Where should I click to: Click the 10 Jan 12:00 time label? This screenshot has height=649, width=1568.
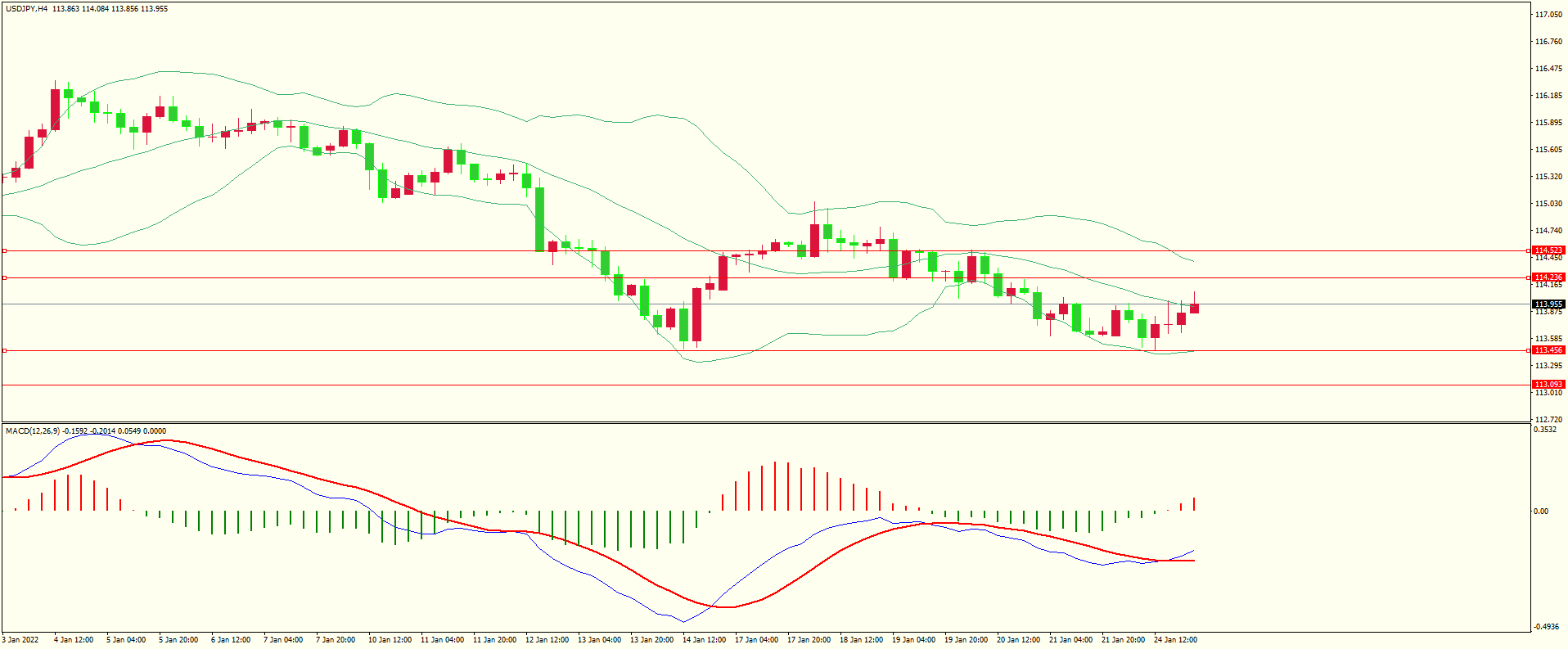pyautogui.click(x=390, y=640)
